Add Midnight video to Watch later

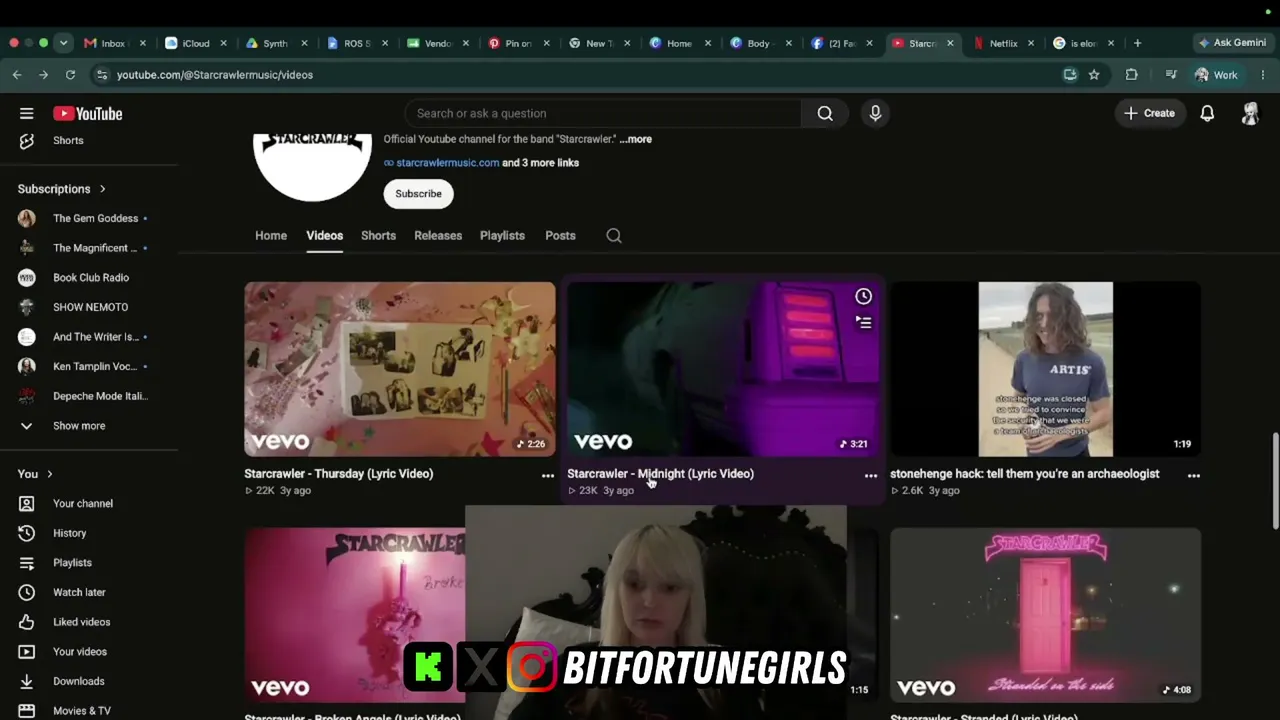click(x=863, y=296)
